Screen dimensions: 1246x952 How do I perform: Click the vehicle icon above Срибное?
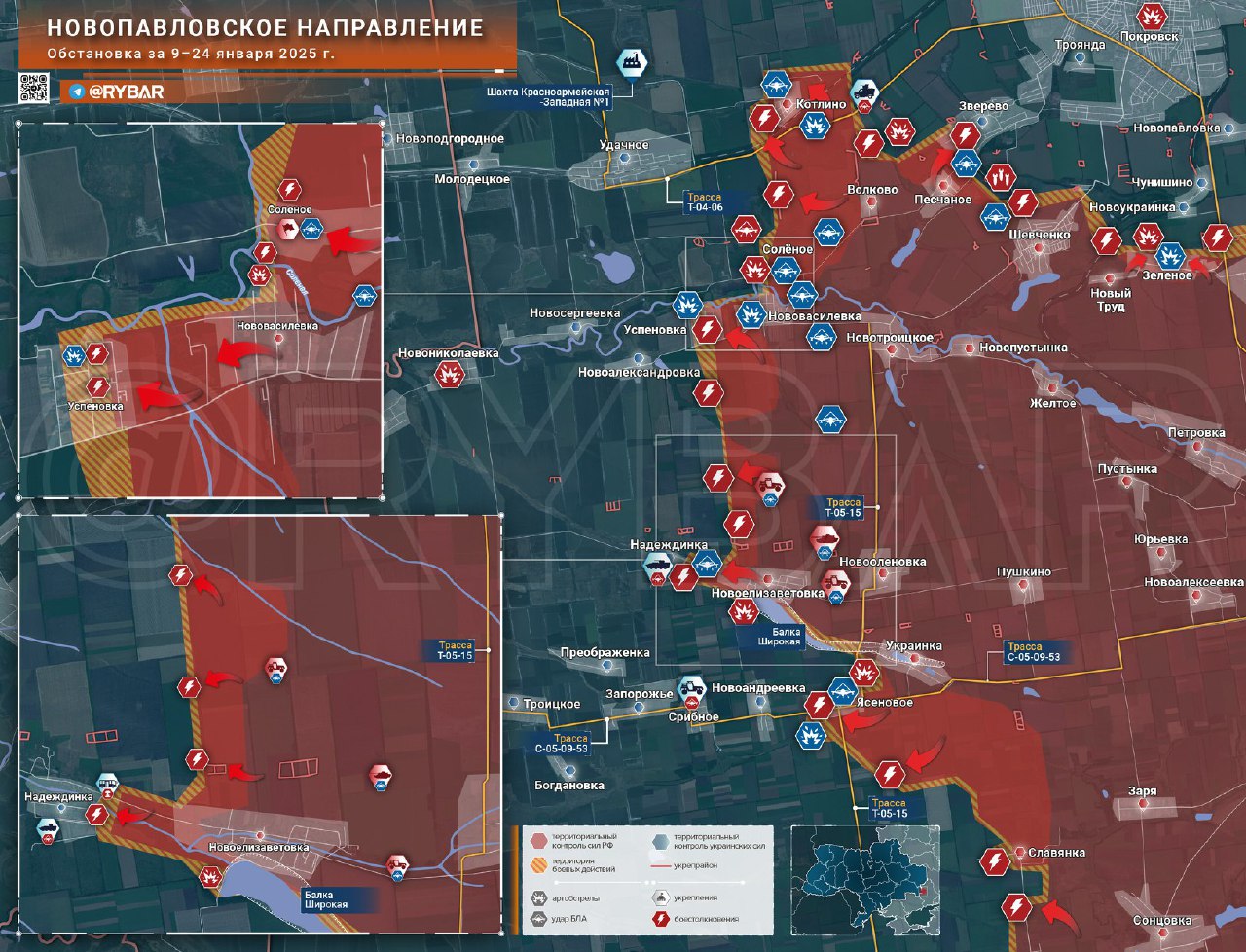[x=691, y=688]
